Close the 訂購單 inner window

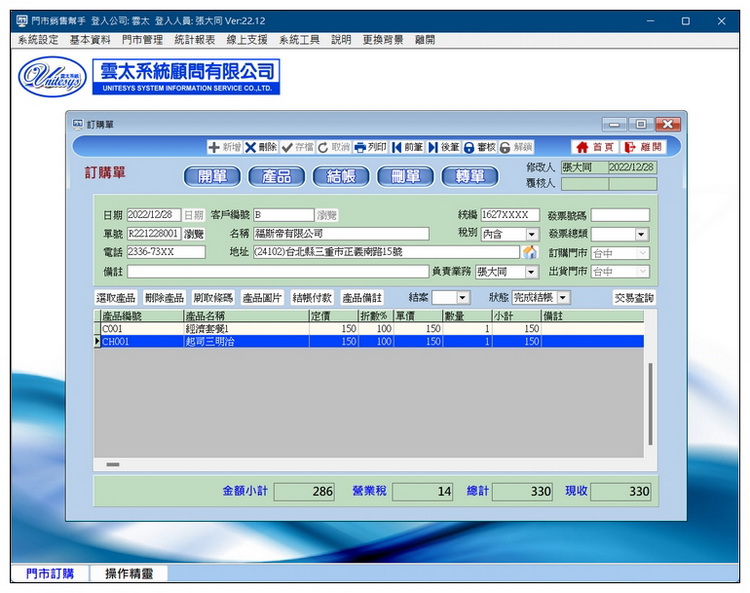coord(668,124)
